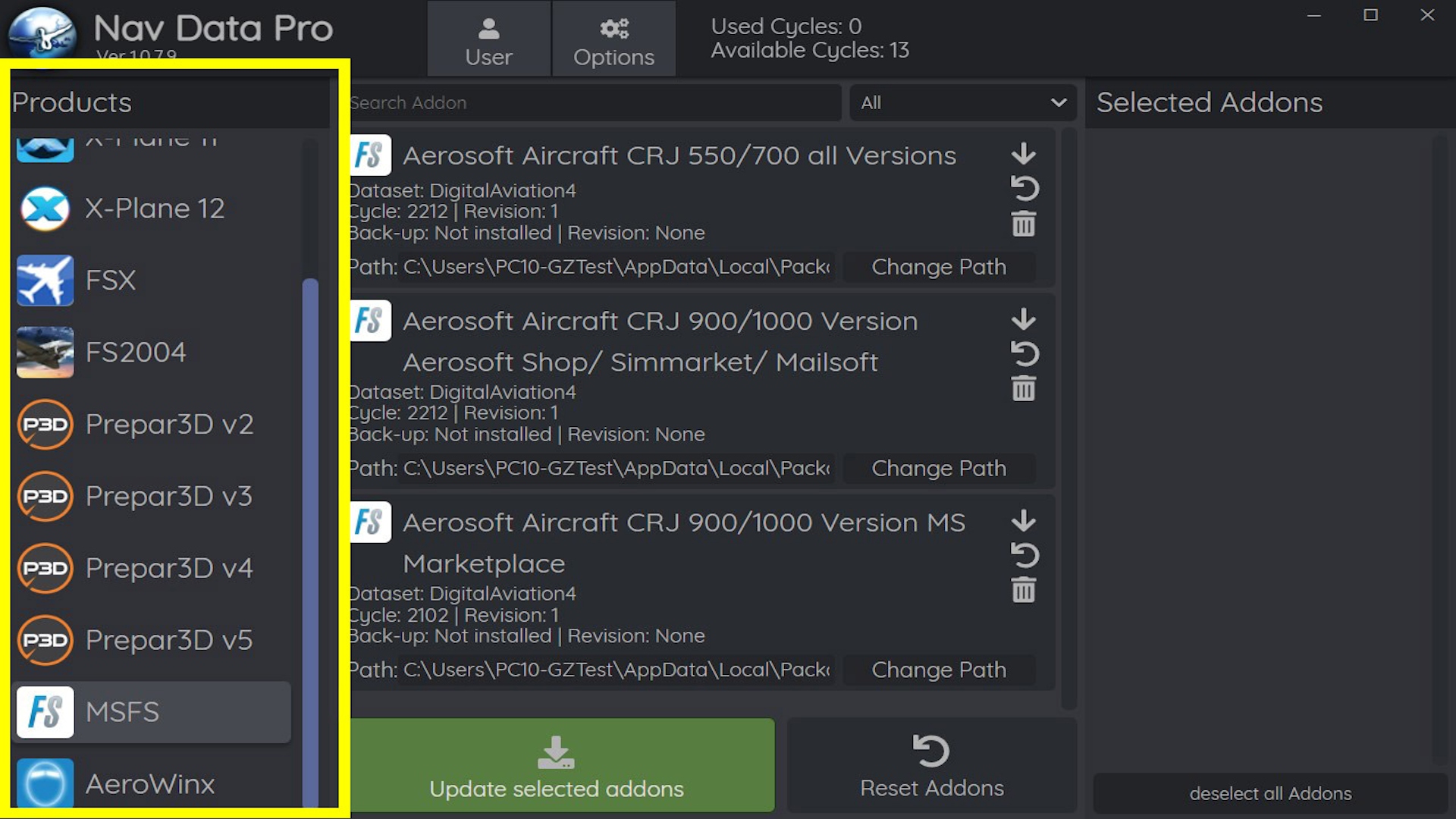Screen dimensions: 1456x819
Task: Click path field of CRJ 900/1000 Aerosoft Shop
Action: (617, 469)
